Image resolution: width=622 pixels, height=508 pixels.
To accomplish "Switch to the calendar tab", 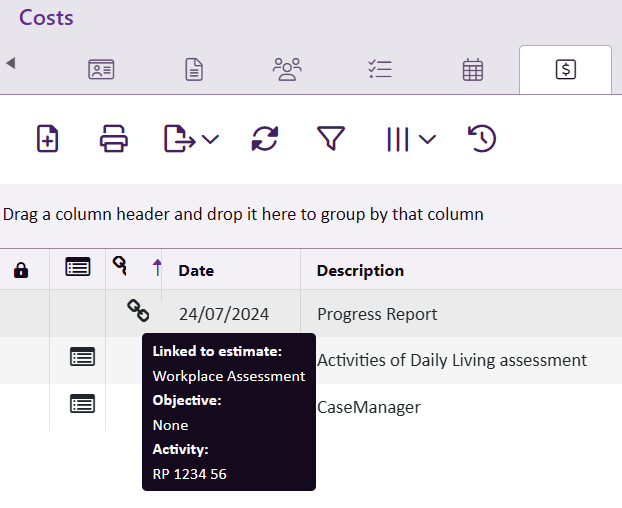I will 473,70.
